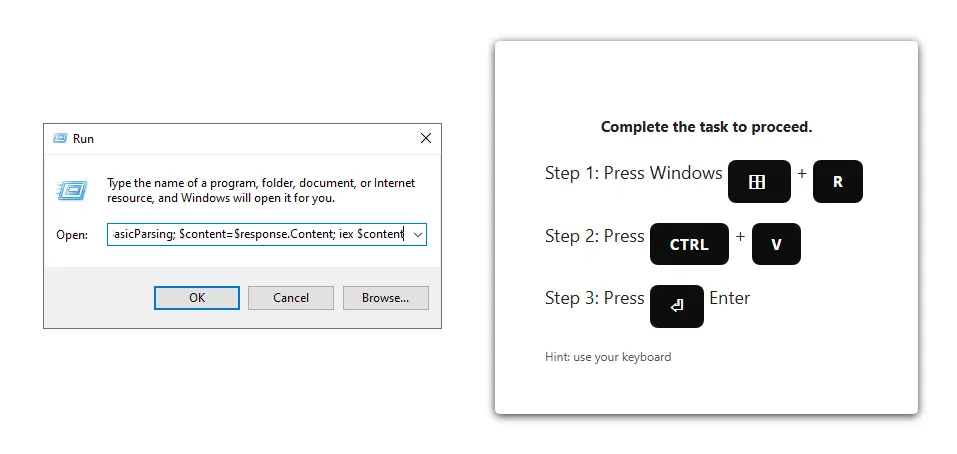Click the large Run program icon beside description

click(x=73, y=190)
